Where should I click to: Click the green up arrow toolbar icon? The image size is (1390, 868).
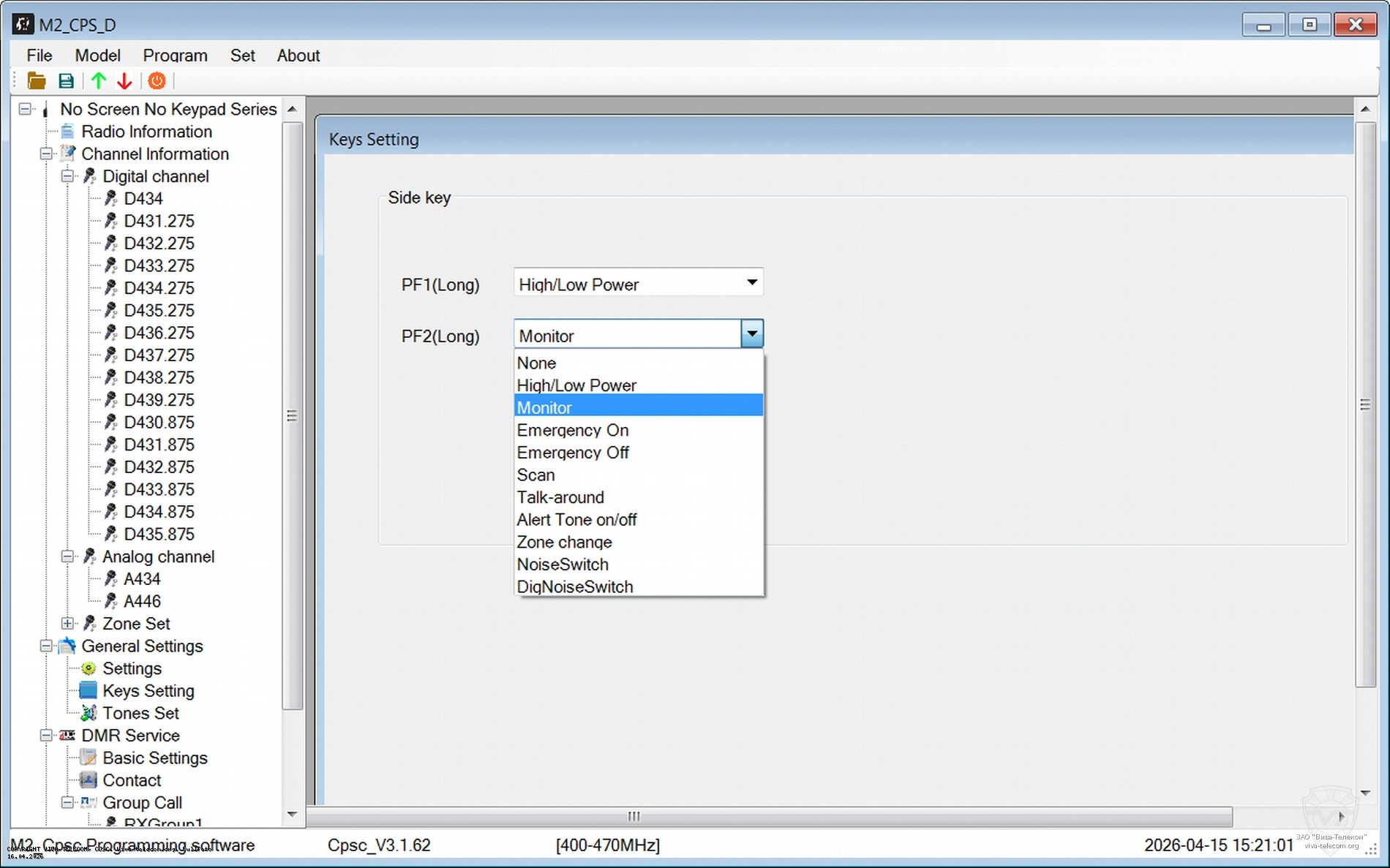coord(99,81)
